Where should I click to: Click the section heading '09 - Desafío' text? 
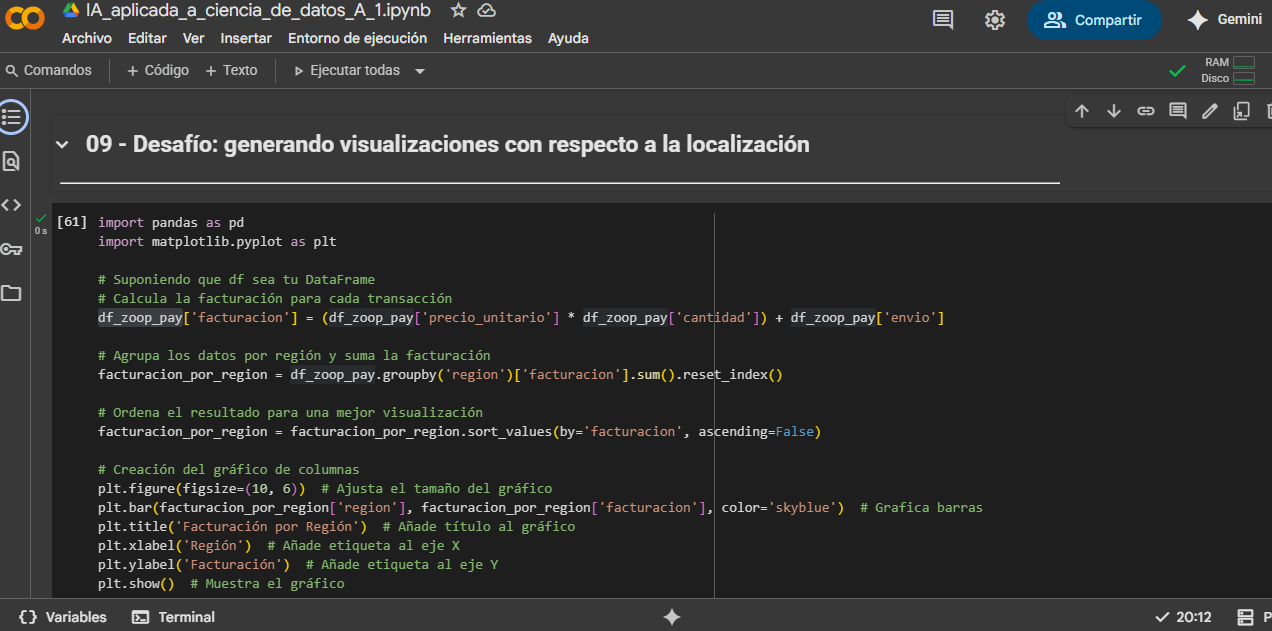(447, 144)
